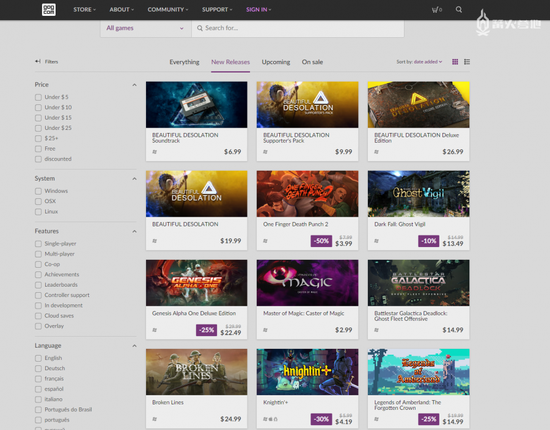The height and width of the screenshot is (430, 550).
Task: Open the All games dropdown
Action: 146,28
